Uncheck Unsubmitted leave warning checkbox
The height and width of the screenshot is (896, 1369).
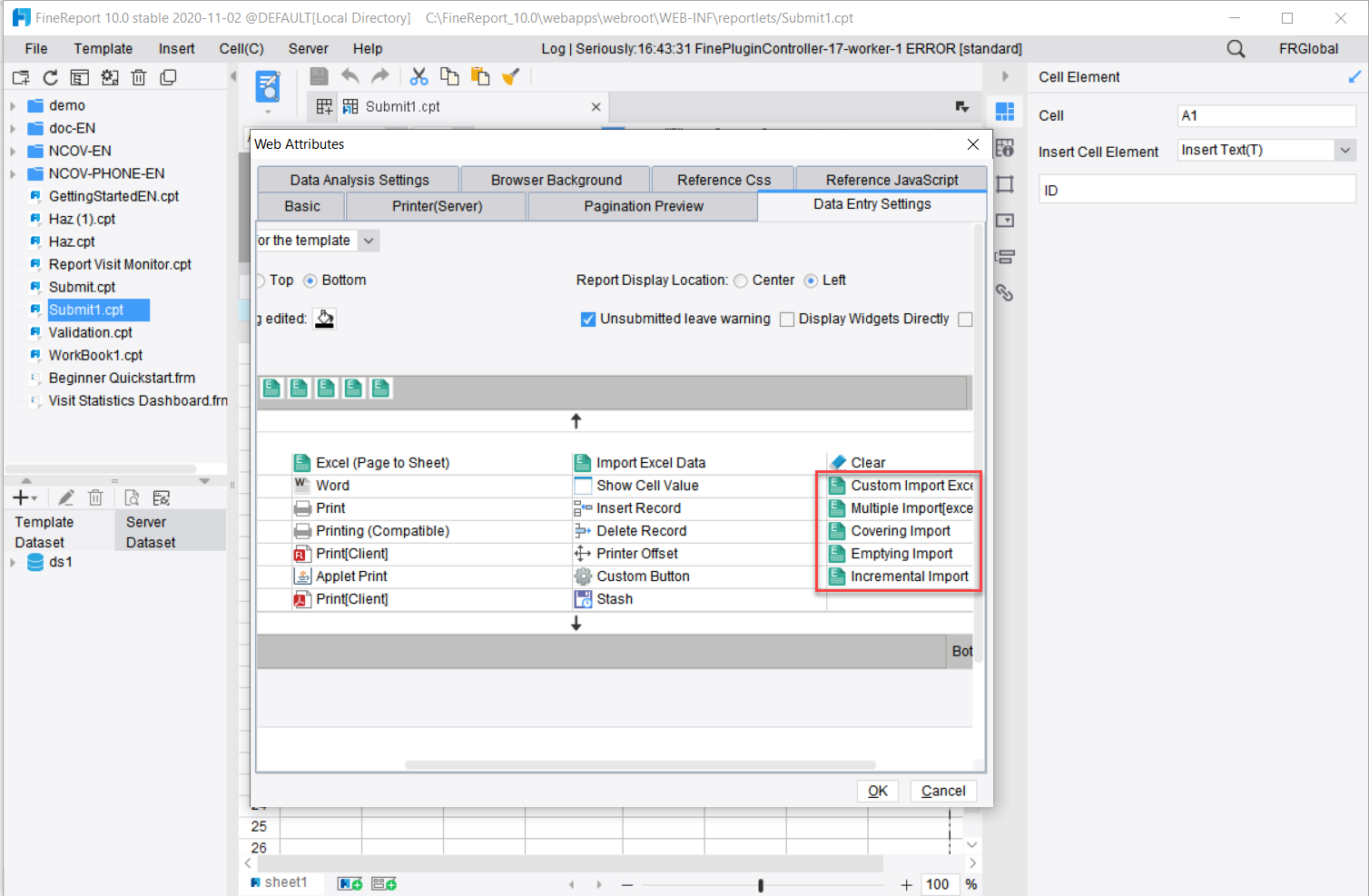click(588, 319)
